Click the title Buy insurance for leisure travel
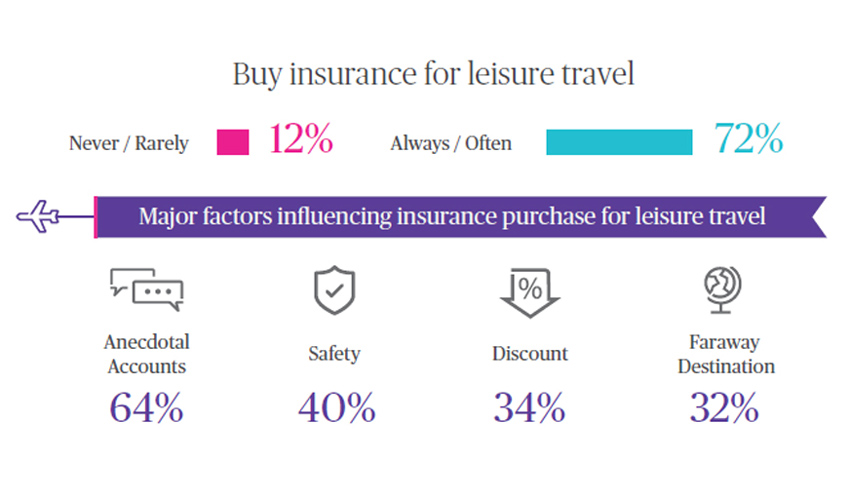The image size is (850, 500). click(433, 75)
